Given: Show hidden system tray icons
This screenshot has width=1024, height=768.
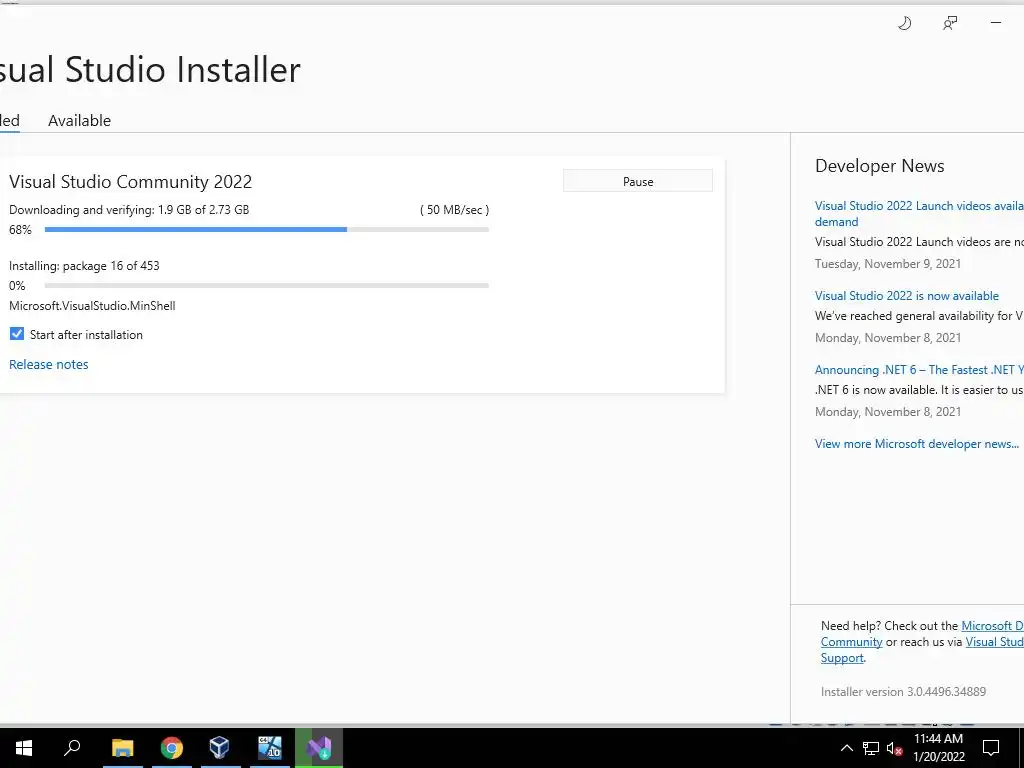Looking at the screenshot, I should (x=846, y=748).
